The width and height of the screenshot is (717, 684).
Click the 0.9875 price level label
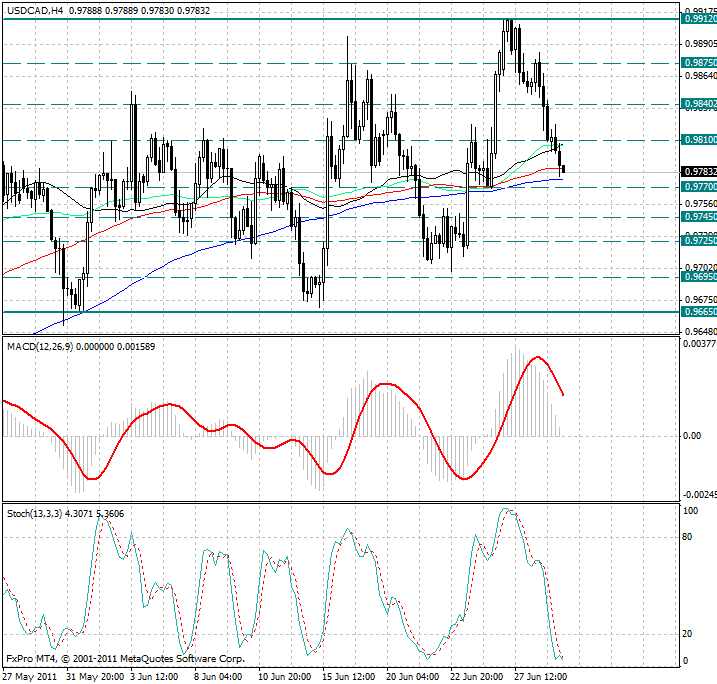point(699,63)
